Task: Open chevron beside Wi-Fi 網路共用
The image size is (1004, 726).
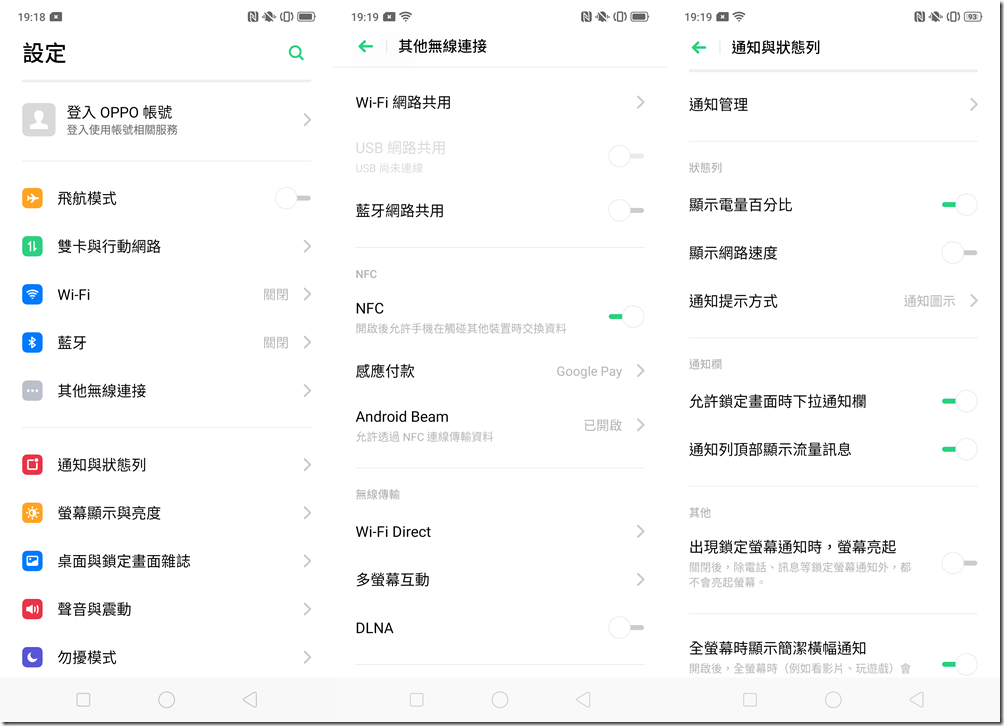Action: pos(640,102)
